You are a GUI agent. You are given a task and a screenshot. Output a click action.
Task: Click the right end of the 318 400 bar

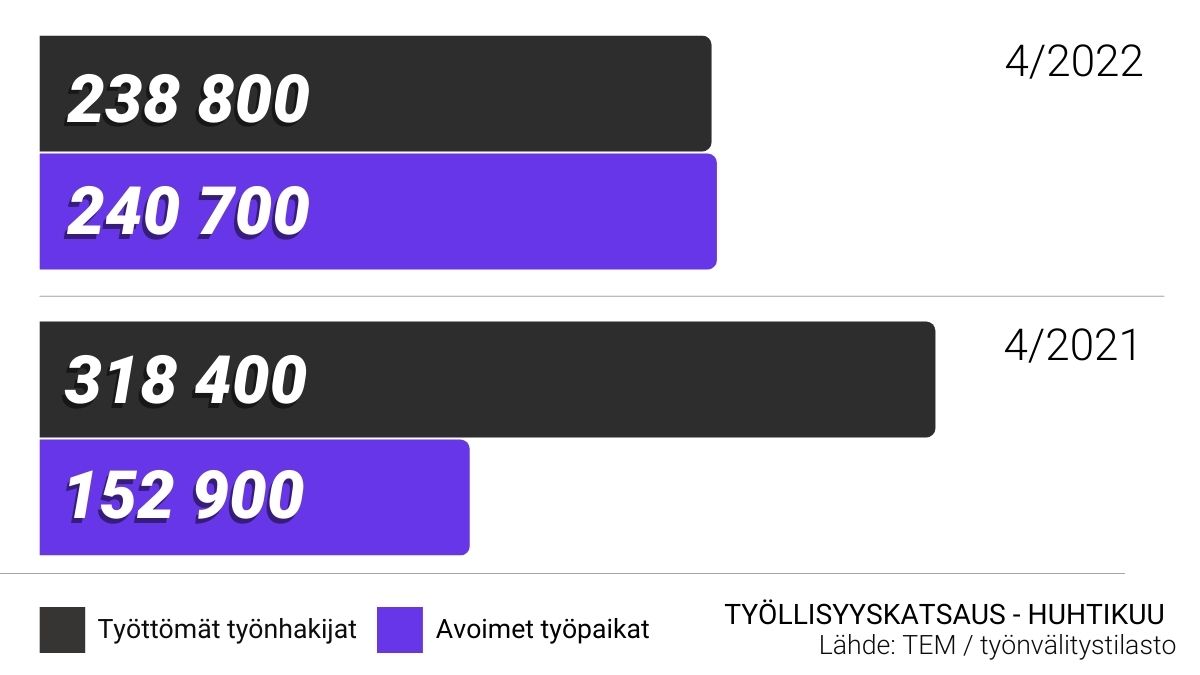(x=928, y=379)
